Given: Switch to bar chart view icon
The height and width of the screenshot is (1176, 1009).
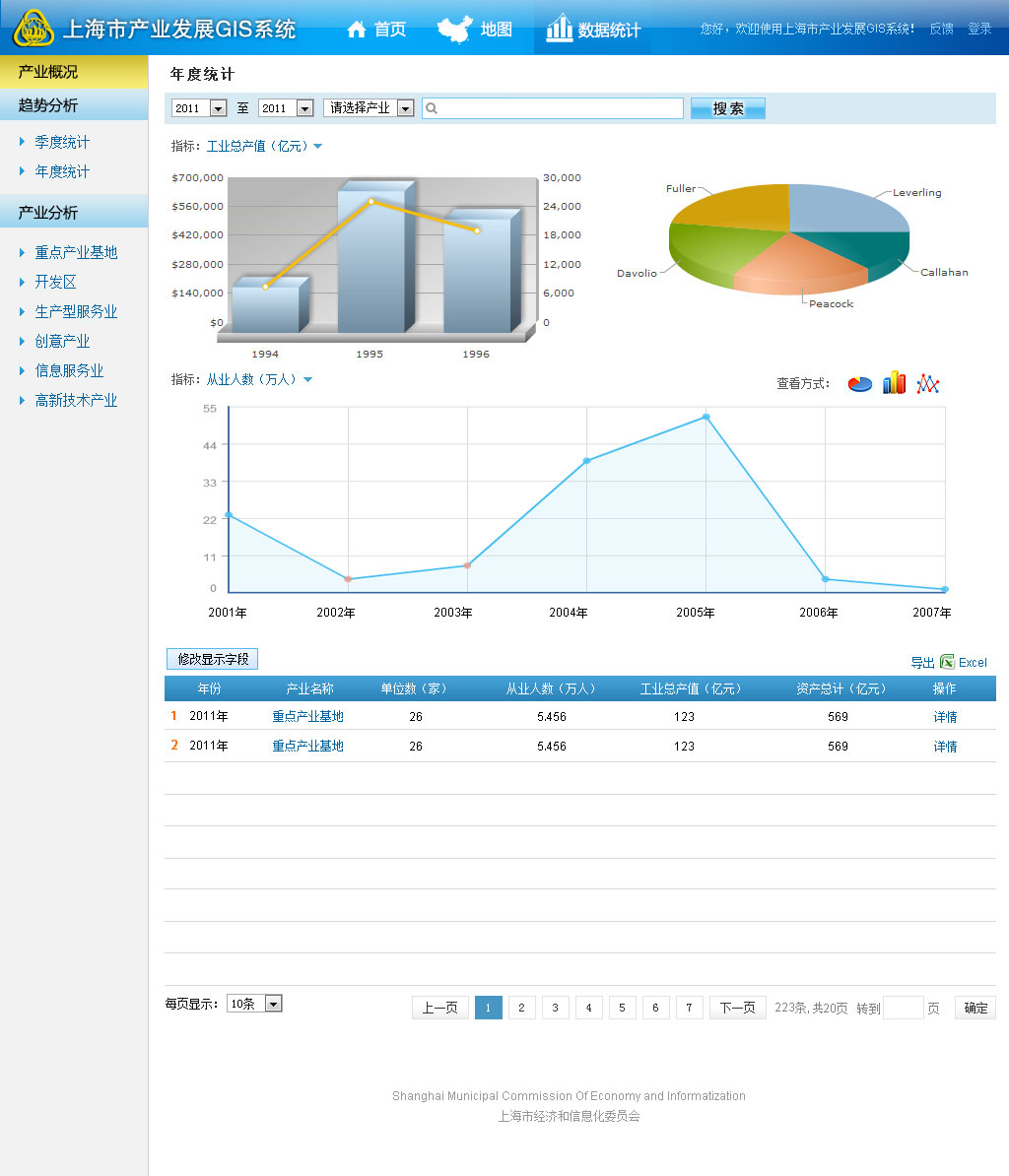Looking at the screenshot, I should 894,383.
